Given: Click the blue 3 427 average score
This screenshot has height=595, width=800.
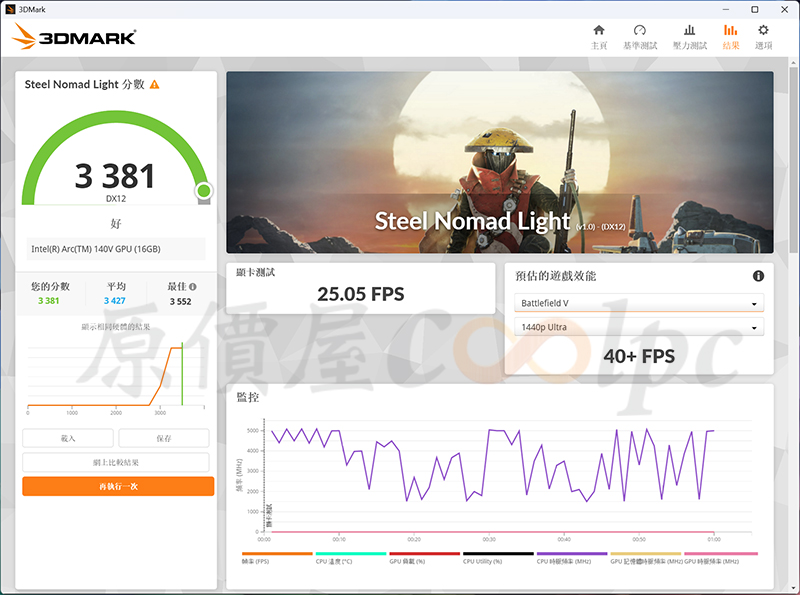Looking at the screenshot, I should pos(115,301).
